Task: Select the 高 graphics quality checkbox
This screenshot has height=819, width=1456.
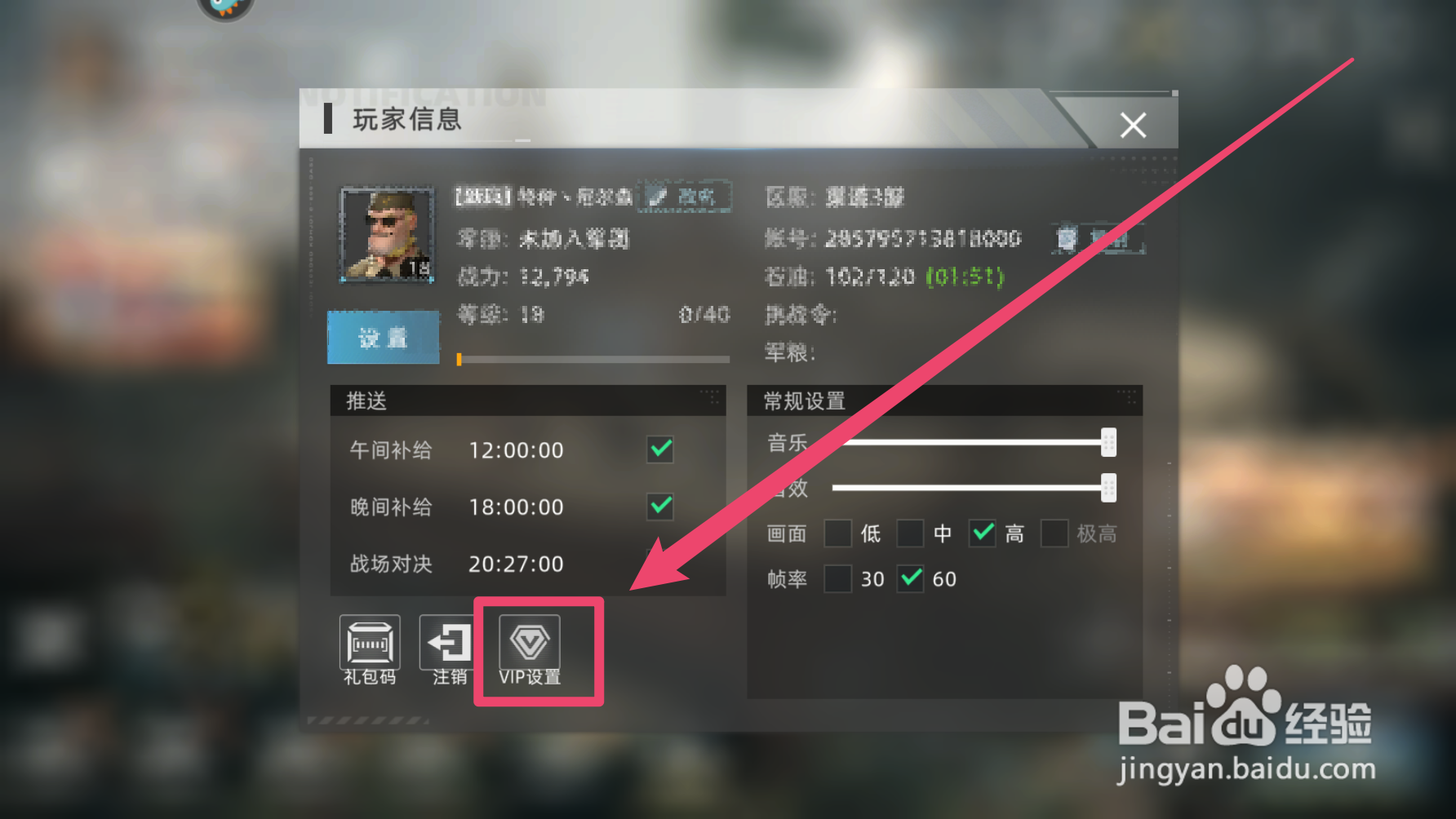Action: [x=983, y=533]
